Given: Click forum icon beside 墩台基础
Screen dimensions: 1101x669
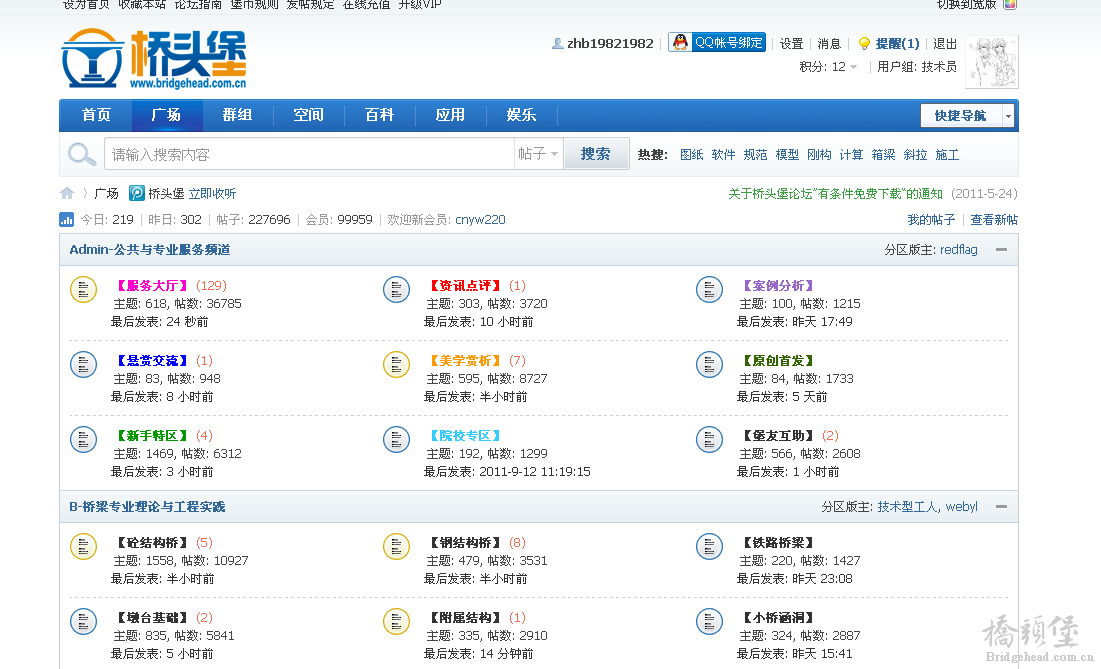Looking at the screenshot, I should [x=84, y=621].
